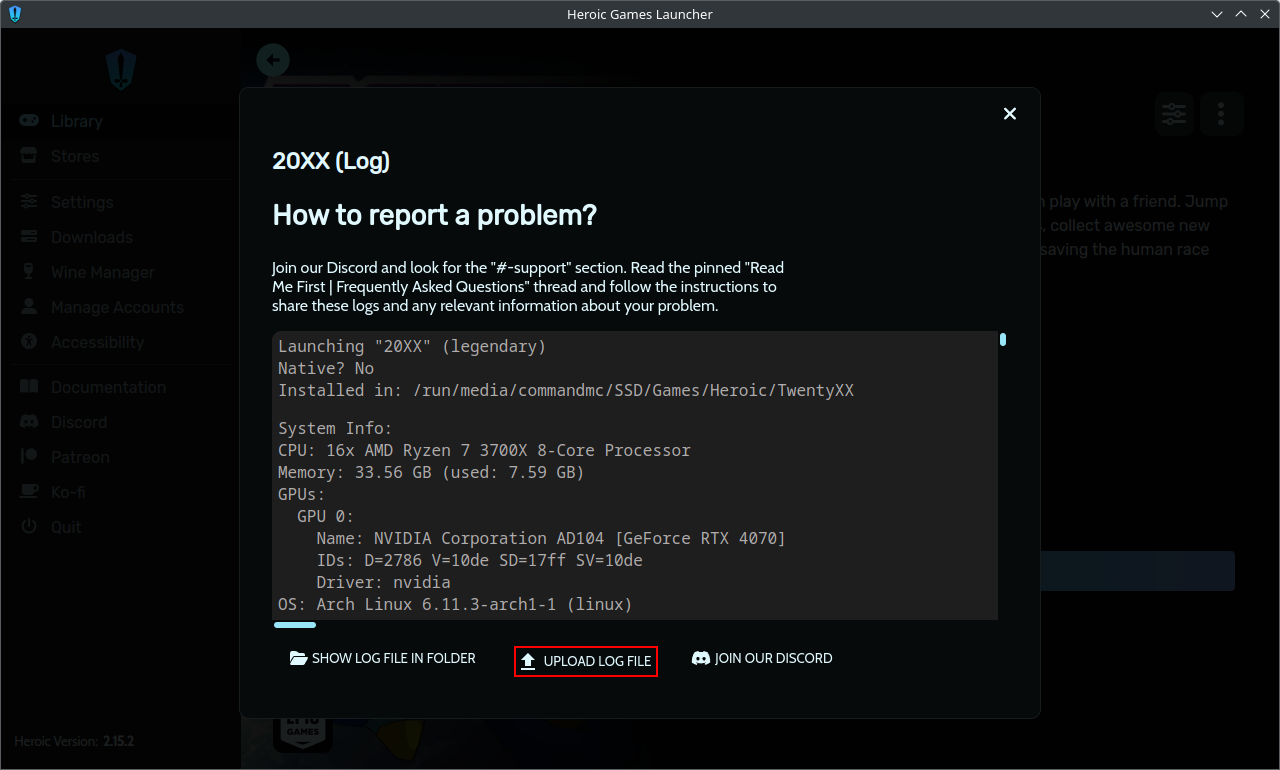Screen dimensions: 1280x770
Task: Click the "System Info:" log line
Action: click(336, 428)
